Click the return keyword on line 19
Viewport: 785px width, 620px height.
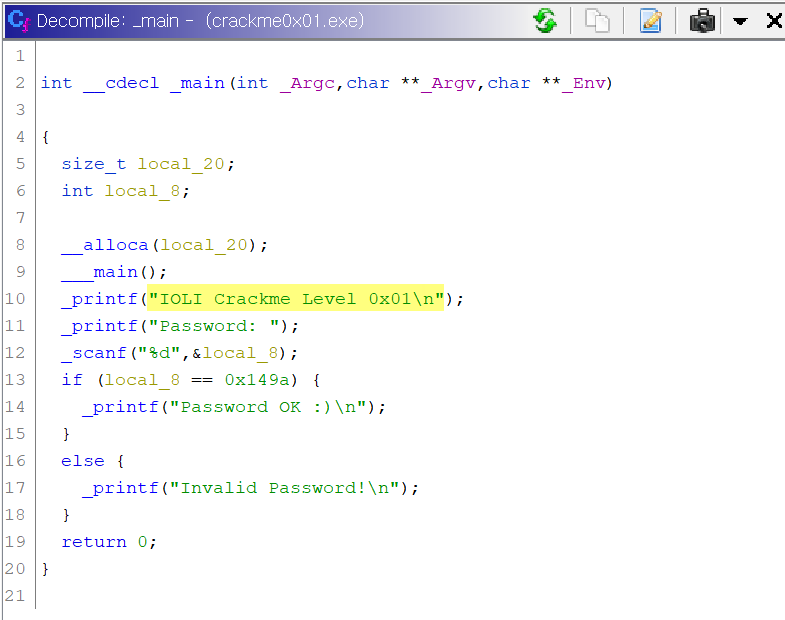click(x=94, y=542)
